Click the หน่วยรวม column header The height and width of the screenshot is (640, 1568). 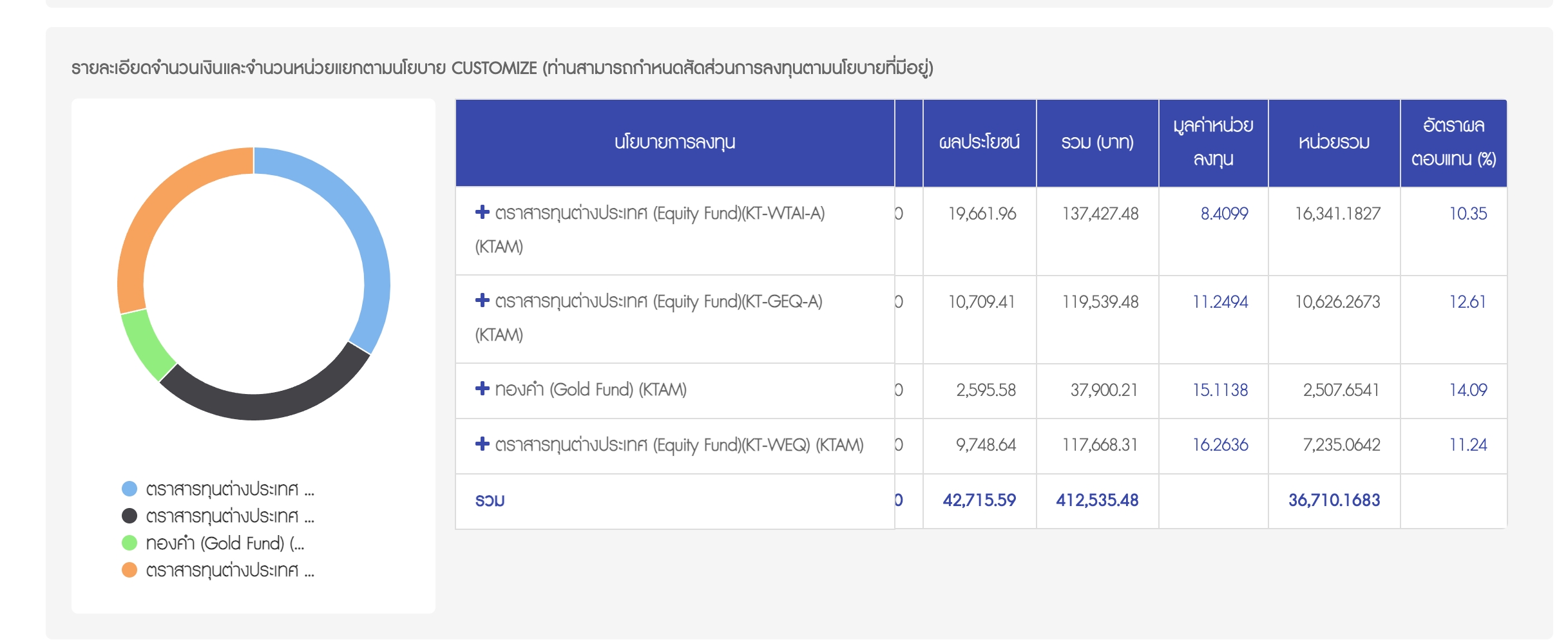(x=1334, y=142)
